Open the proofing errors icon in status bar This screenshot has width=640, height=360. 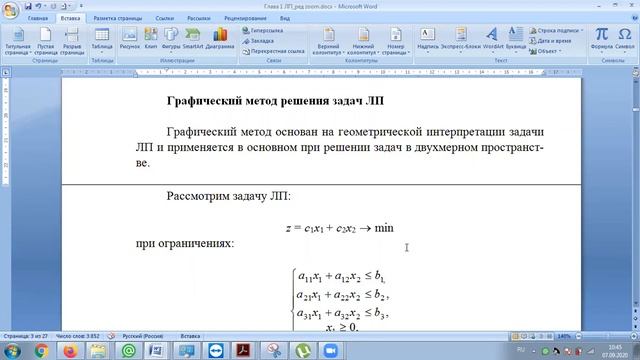111,336
